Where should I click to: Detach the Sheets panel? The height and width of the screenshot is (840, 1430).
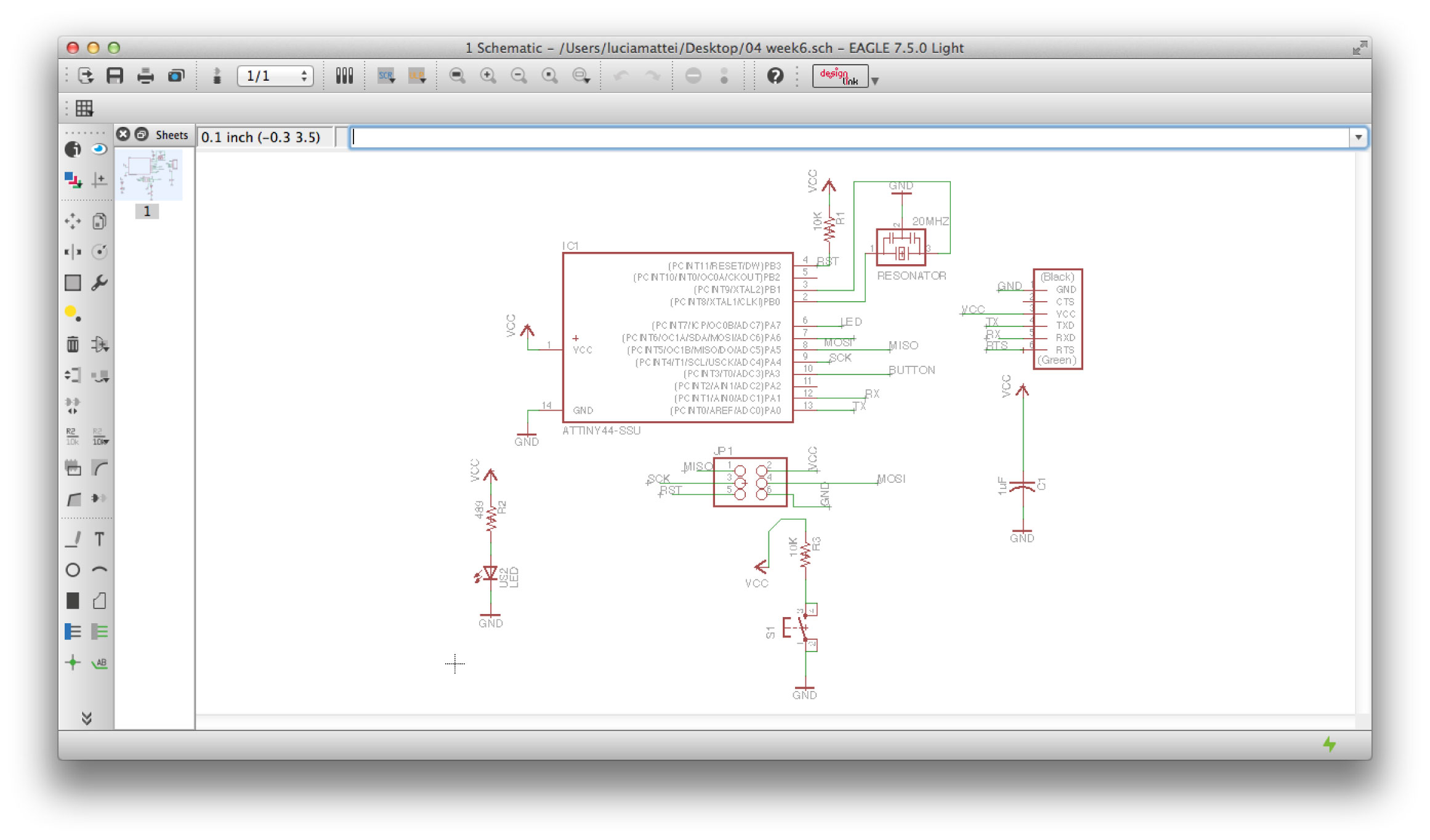[x=142, y=134]
